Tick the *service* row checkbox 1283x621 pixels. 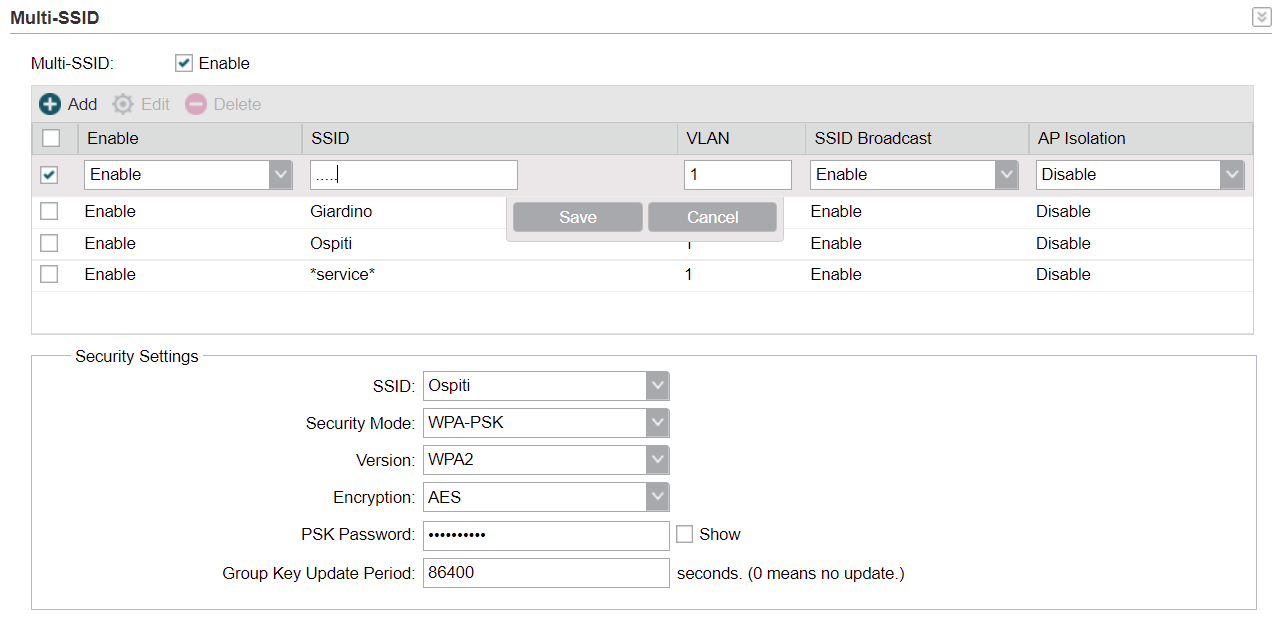tap(49, 274)
